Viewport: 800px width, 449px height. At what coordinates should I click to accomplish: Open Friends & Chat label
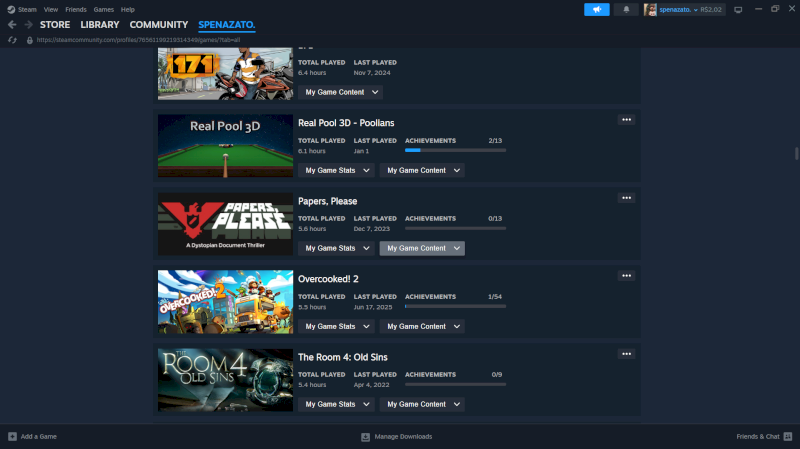(x=758, y=436)
